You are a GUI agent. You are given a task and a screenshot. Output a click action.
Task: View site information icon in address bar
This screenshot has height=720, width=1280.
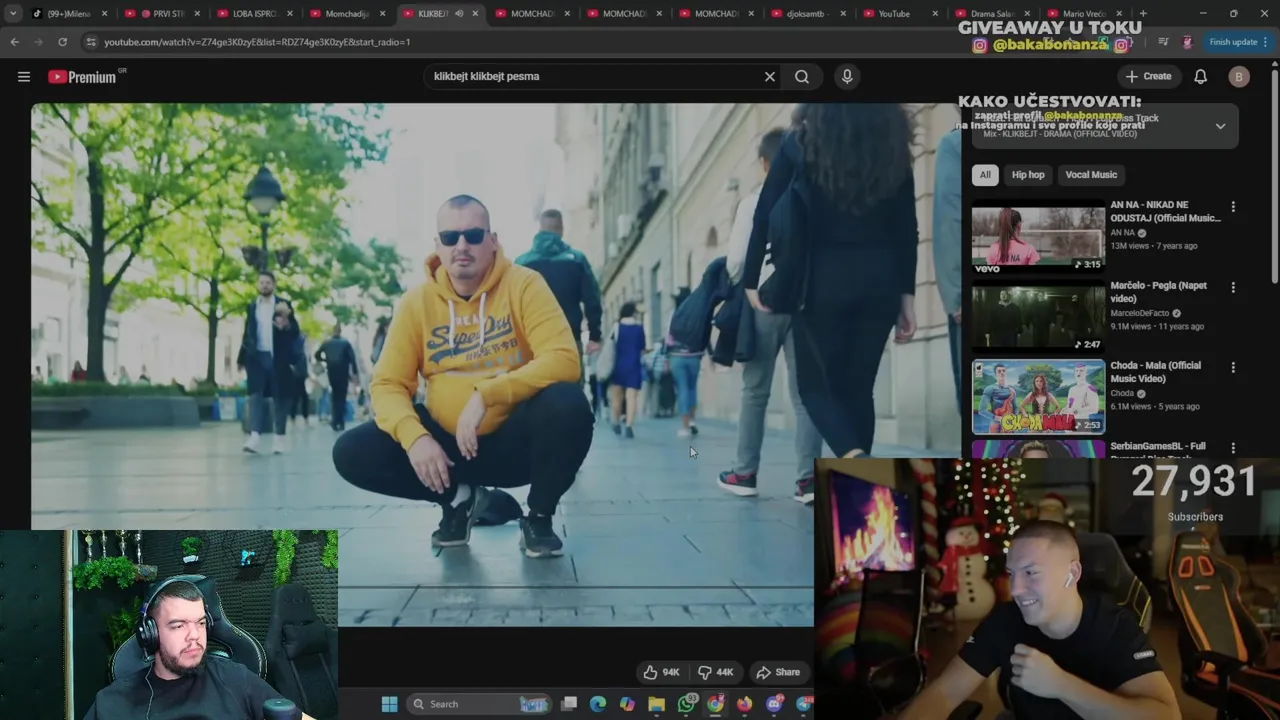pyautogui.click(x=91, y=42)
